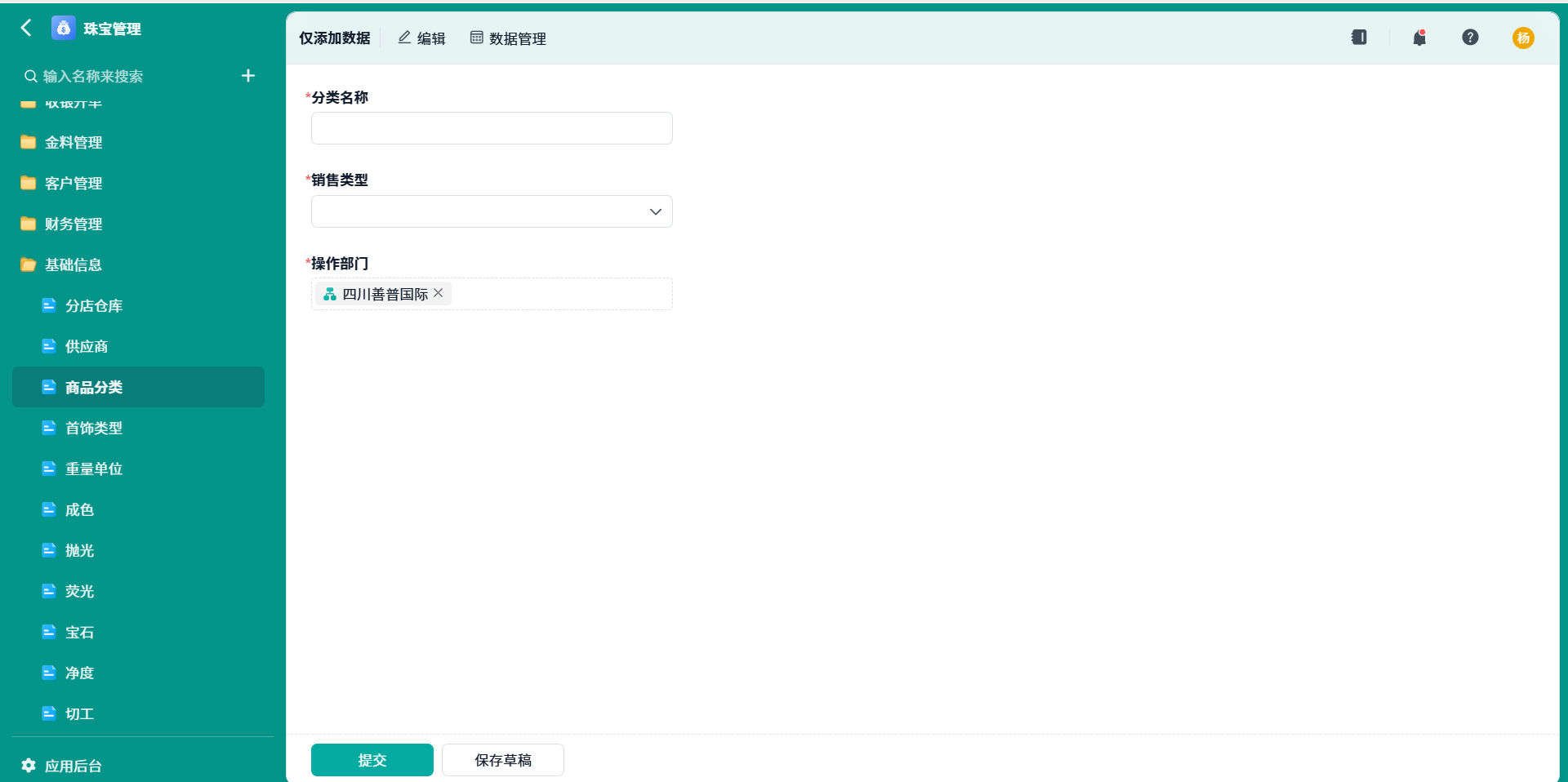This screenshot has width=1568, height=782.
Task: Open the 销售类型 dropdown
Action: [492, 211]
